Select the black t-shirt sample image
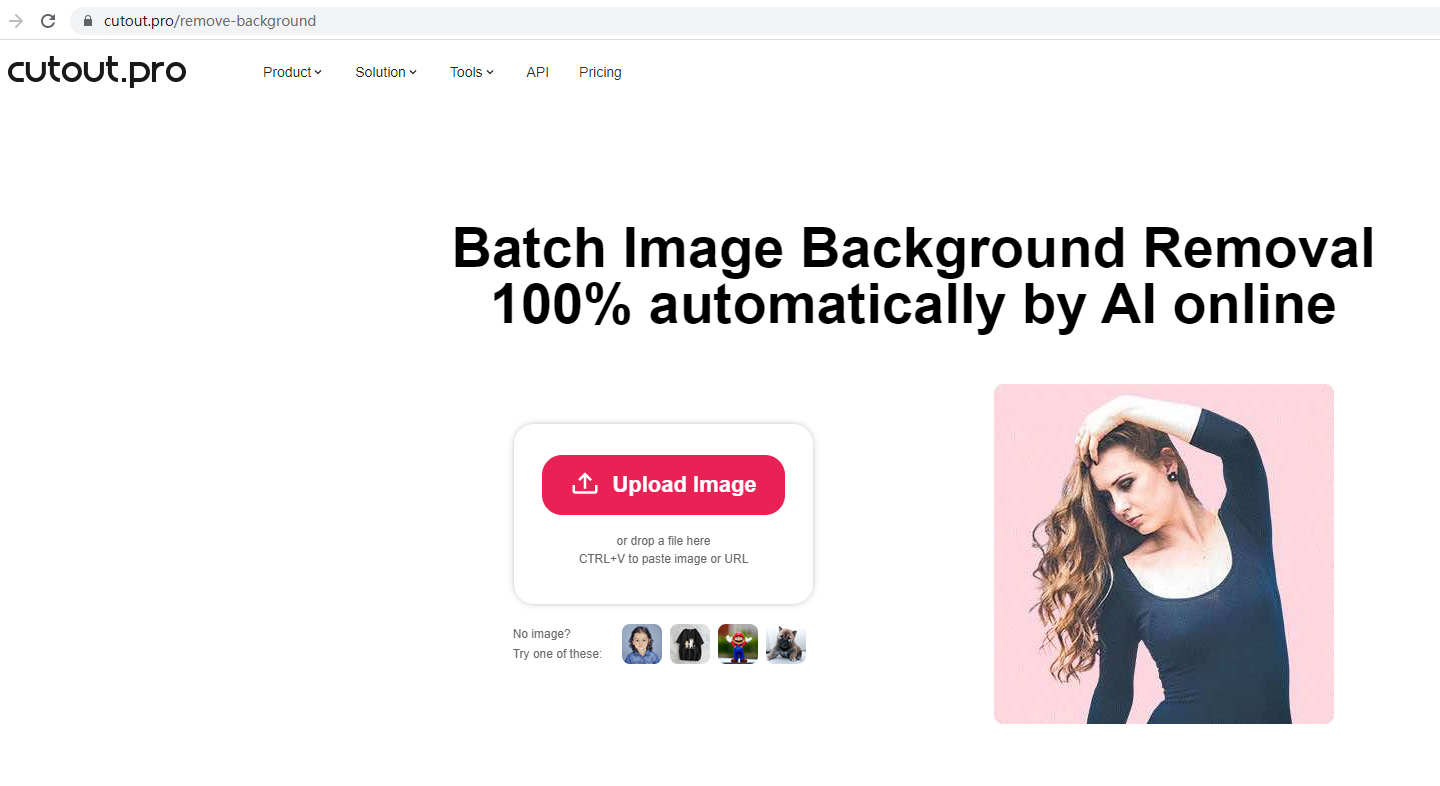Image resolution: width=1440 pixels, height=786 pixels. pyautogui.click(x=689, y=644)
